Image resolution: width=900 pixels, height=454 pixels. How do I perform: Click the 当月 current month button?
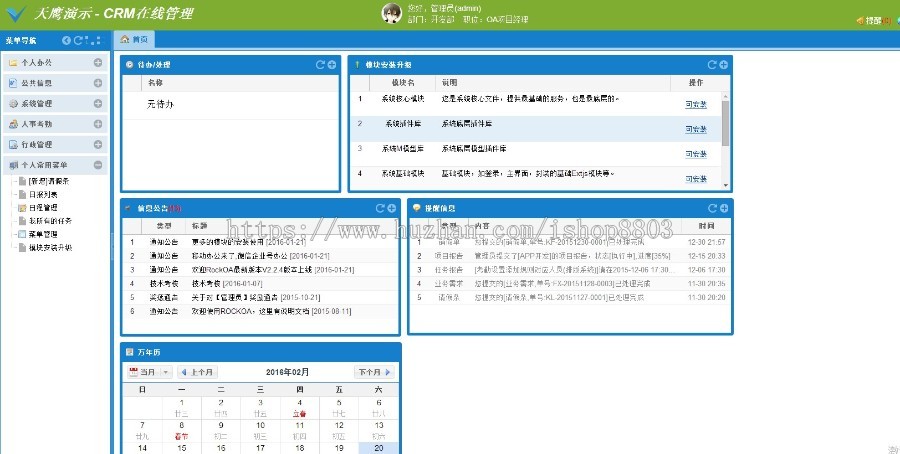click(x=143, y=372)
